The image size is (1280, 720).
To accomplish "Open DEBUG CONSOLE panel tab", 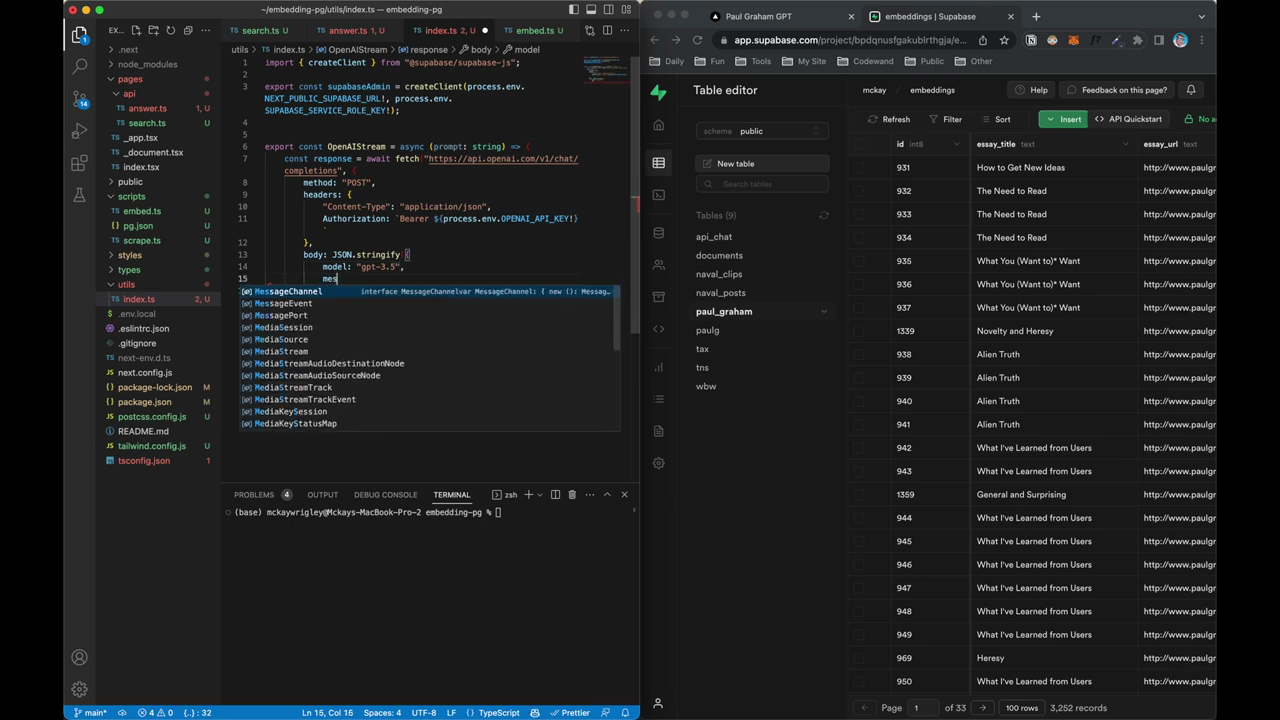I will [385, 494].
